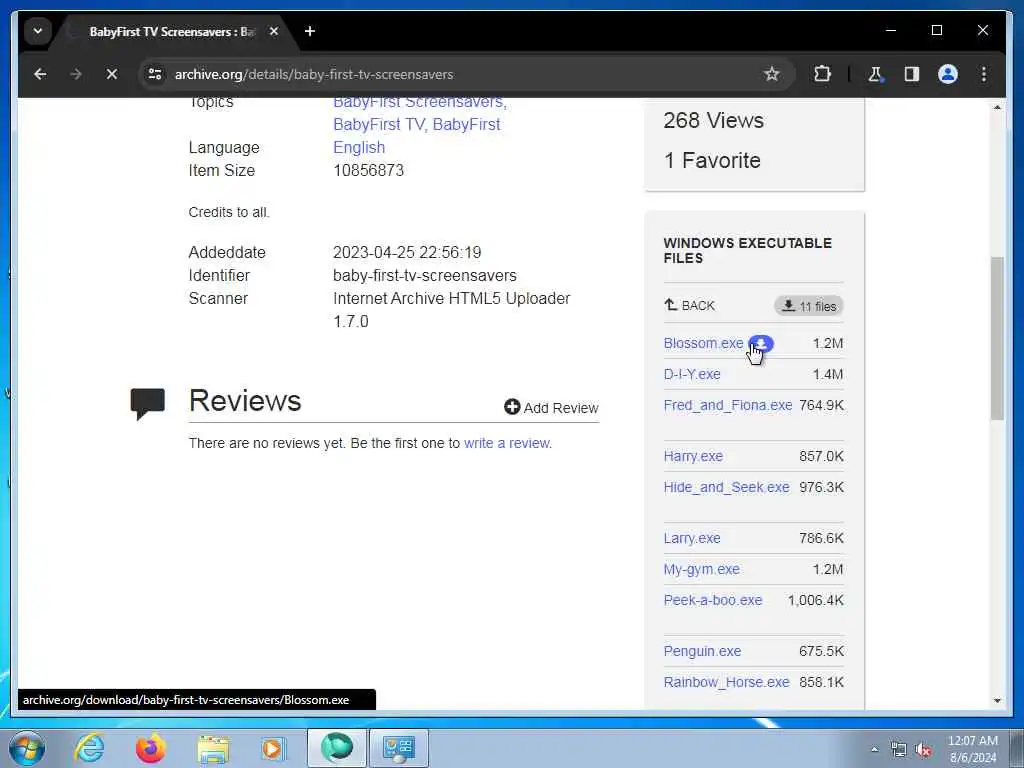Follow the 'write a review' link
The height and width of the screenshot is (768, 1024).
[x=507, y=443]
